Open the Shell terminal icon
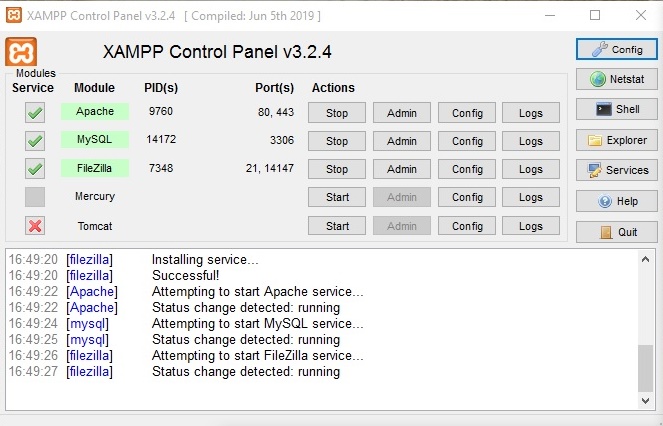 click(x=616, y=109)
